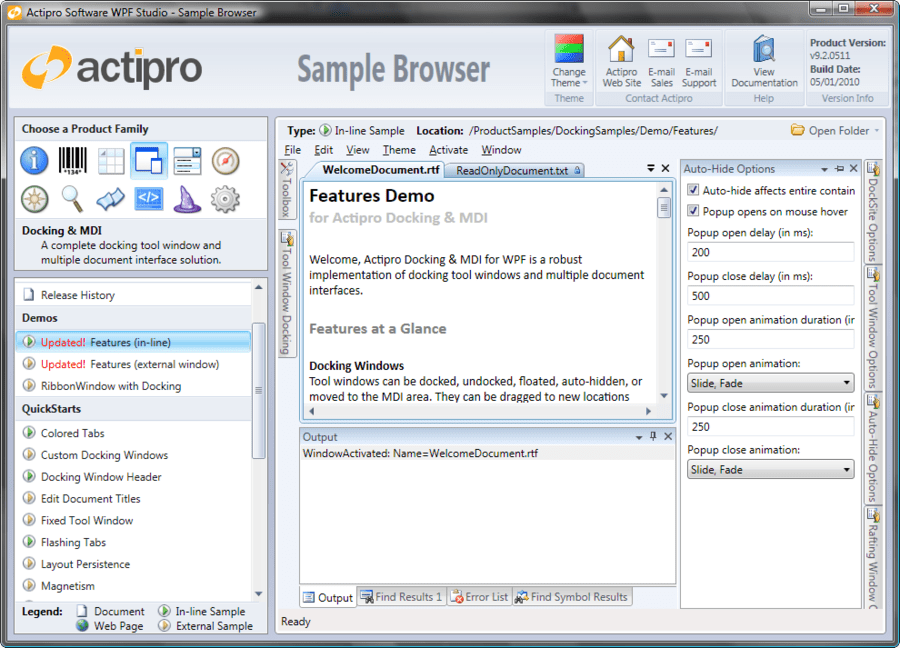Screen dimensions: 900x648
Task: Select the Bar Code product family icon
Action: pyautogui.click(x=72, y=160)
